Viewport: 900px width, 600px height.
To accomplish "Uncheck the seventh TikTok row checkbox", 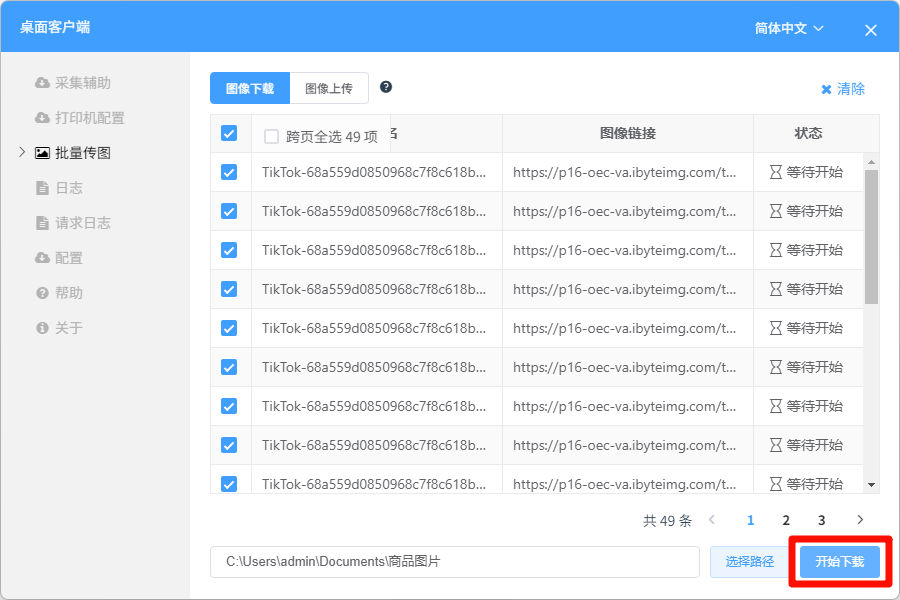I will point(229,407).
